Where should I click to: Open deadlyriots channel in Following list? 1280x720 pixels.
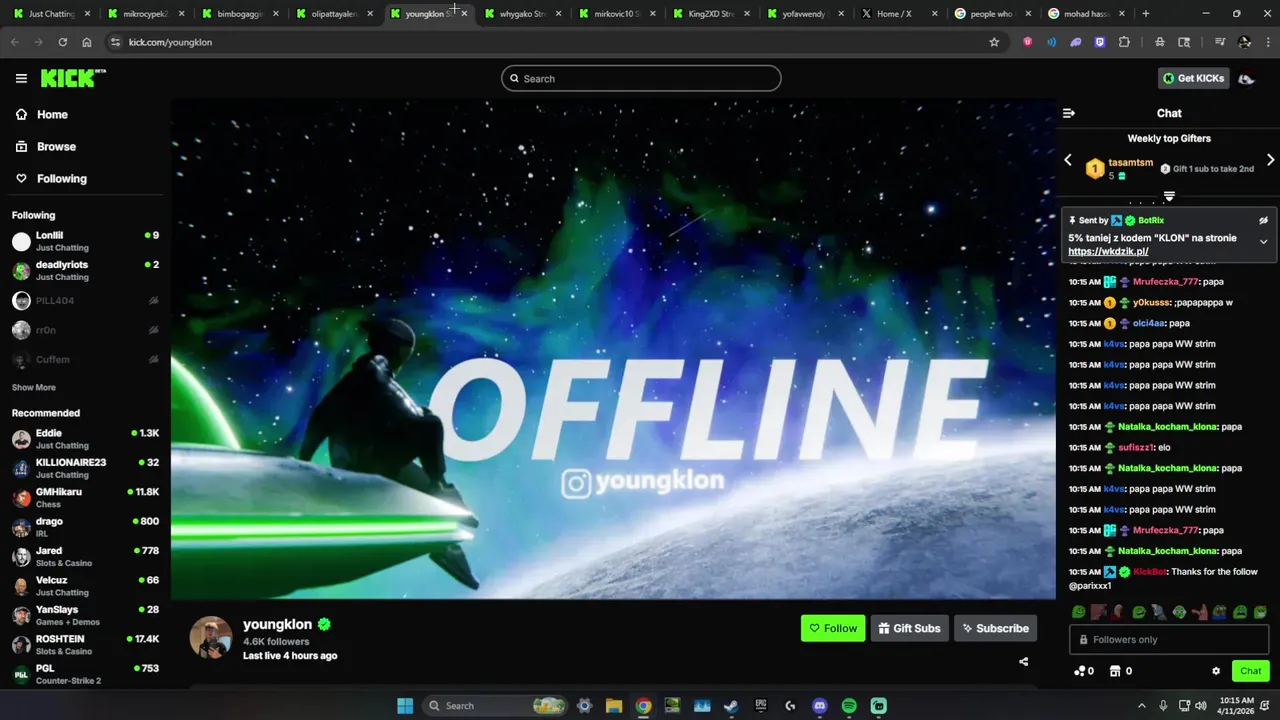(85, 270)
